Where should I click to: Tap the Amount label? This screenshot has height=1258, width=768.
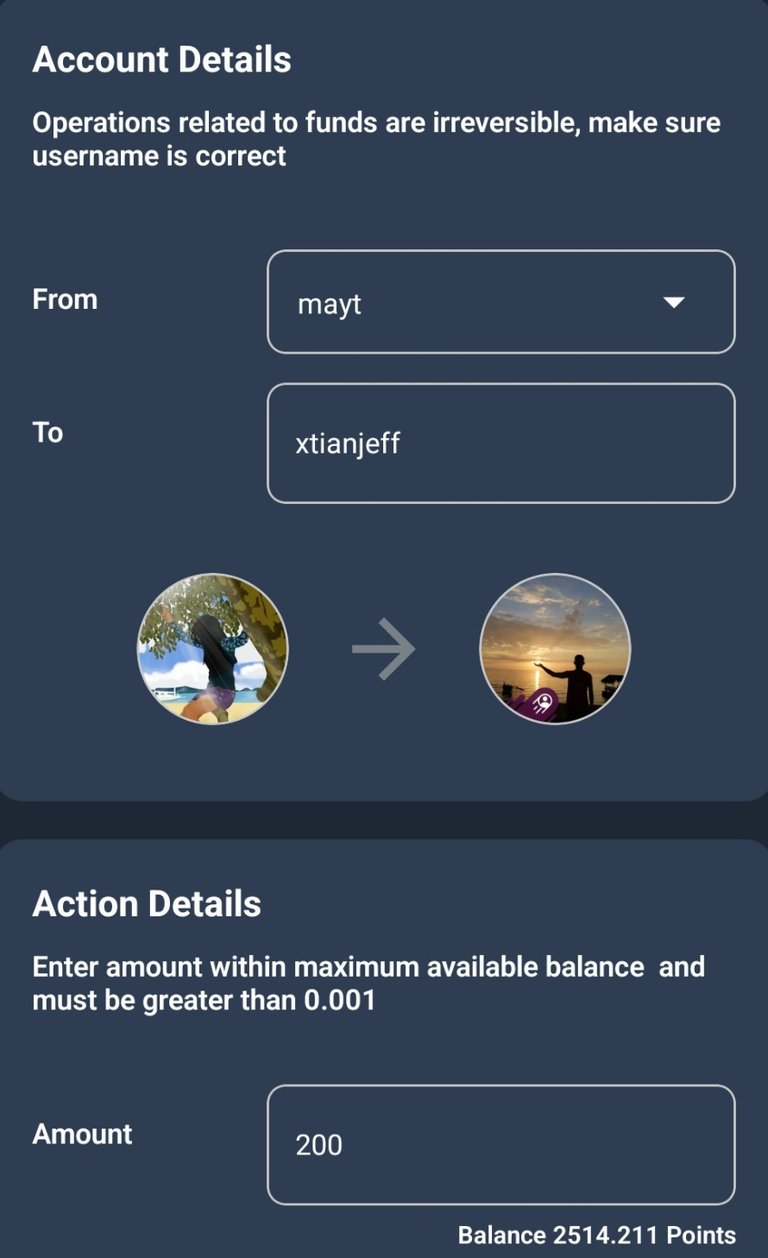[82, 1134]
